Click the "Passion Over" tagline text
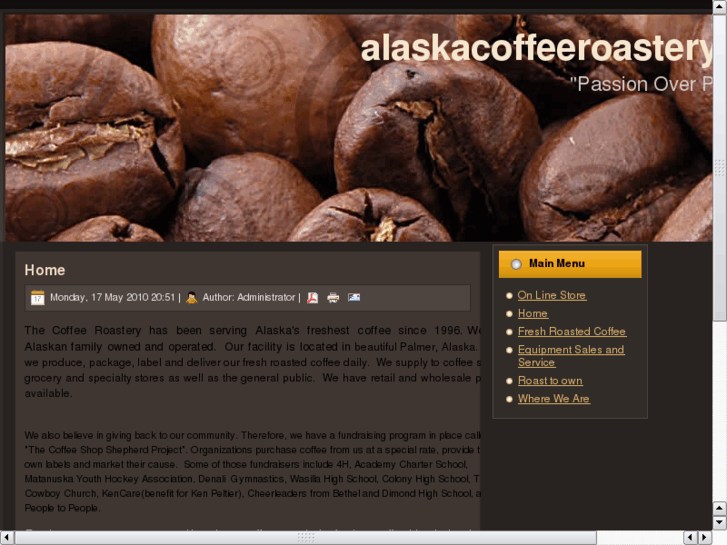This screenshot has width=727, height=545. (x=641, y=84)
